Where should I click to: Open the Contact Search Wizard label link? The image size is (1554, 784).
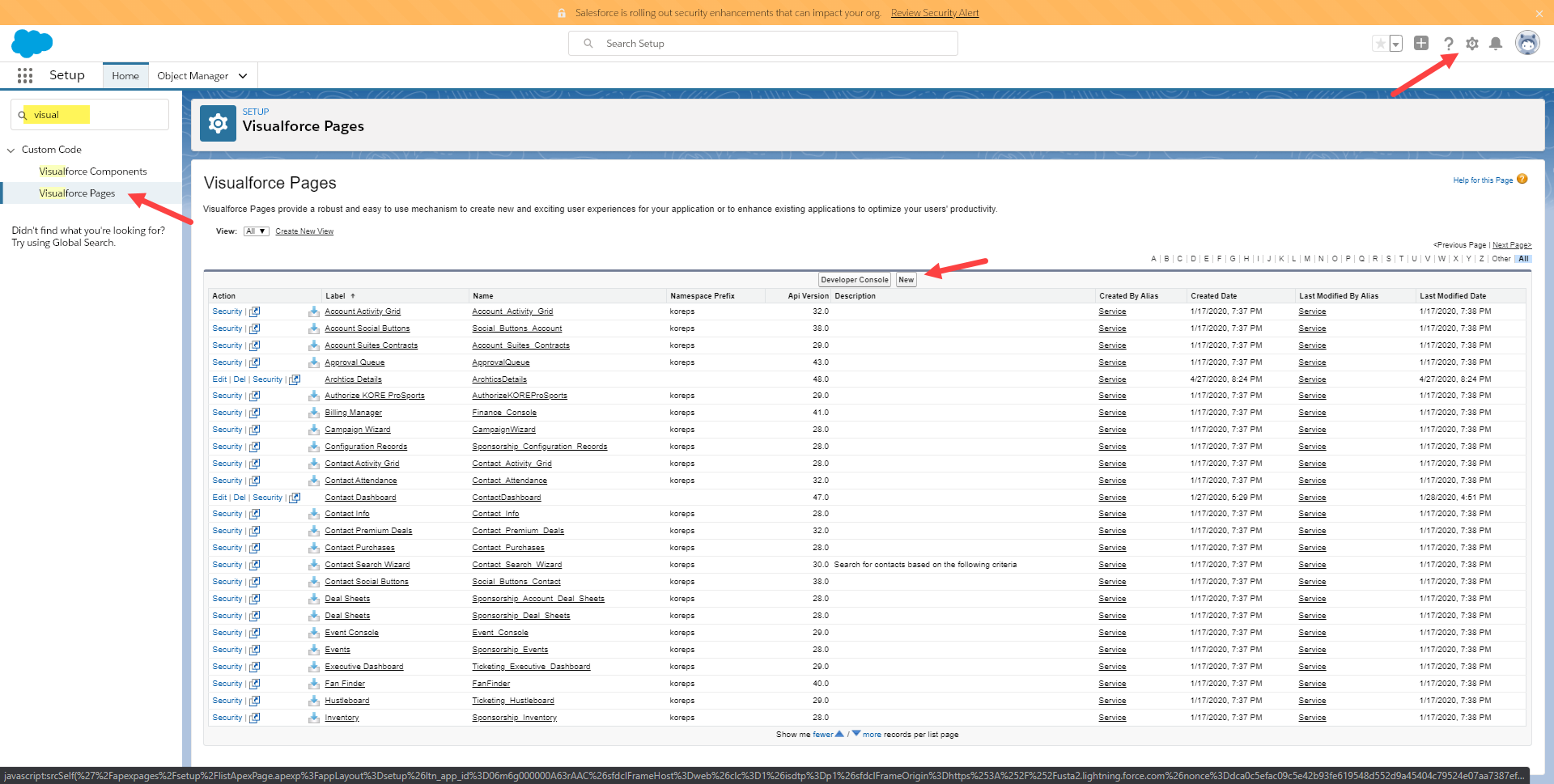[367, 565]
